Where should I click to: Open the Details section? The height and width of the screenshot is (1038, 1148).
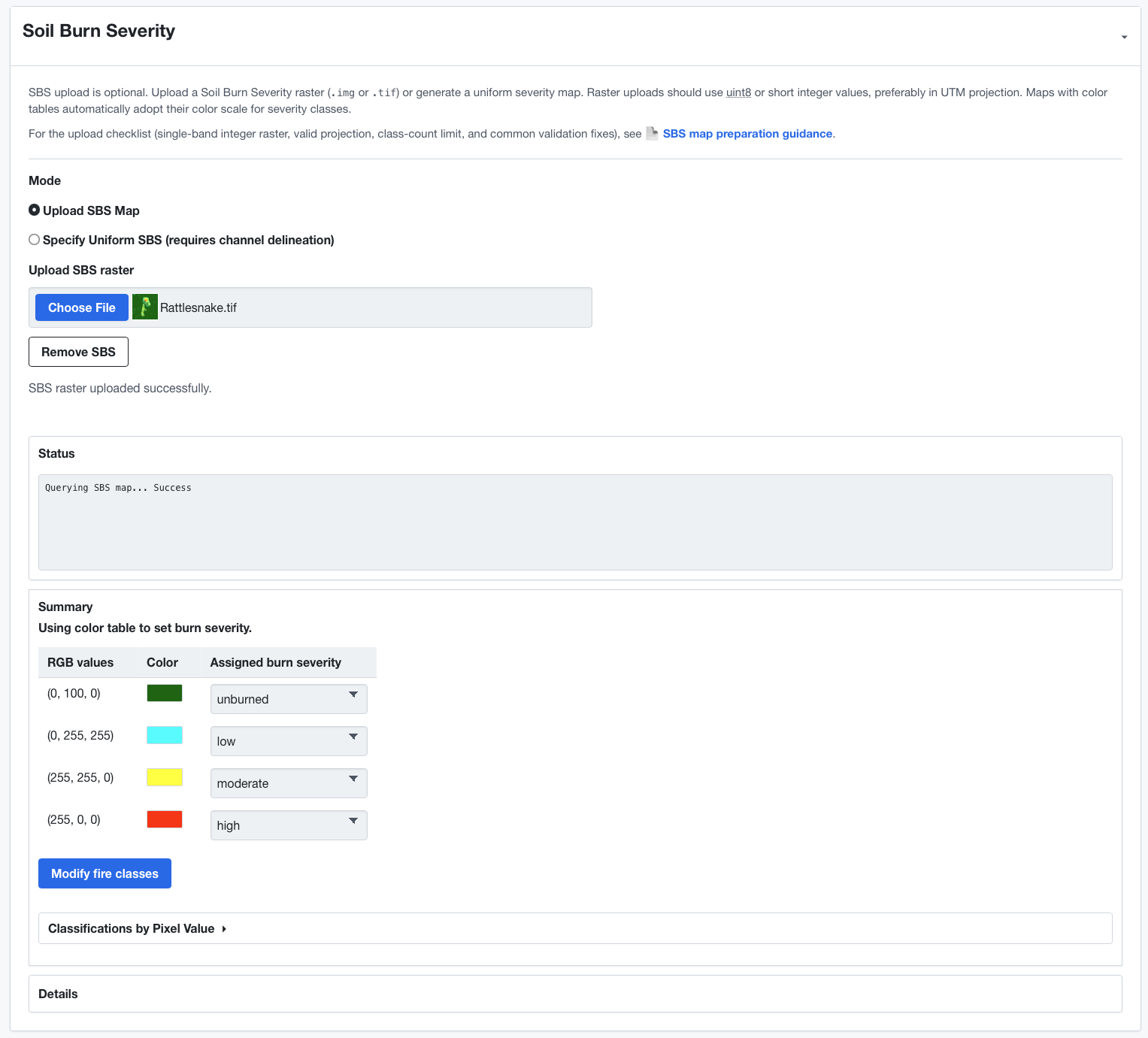[x=58, y=994]
